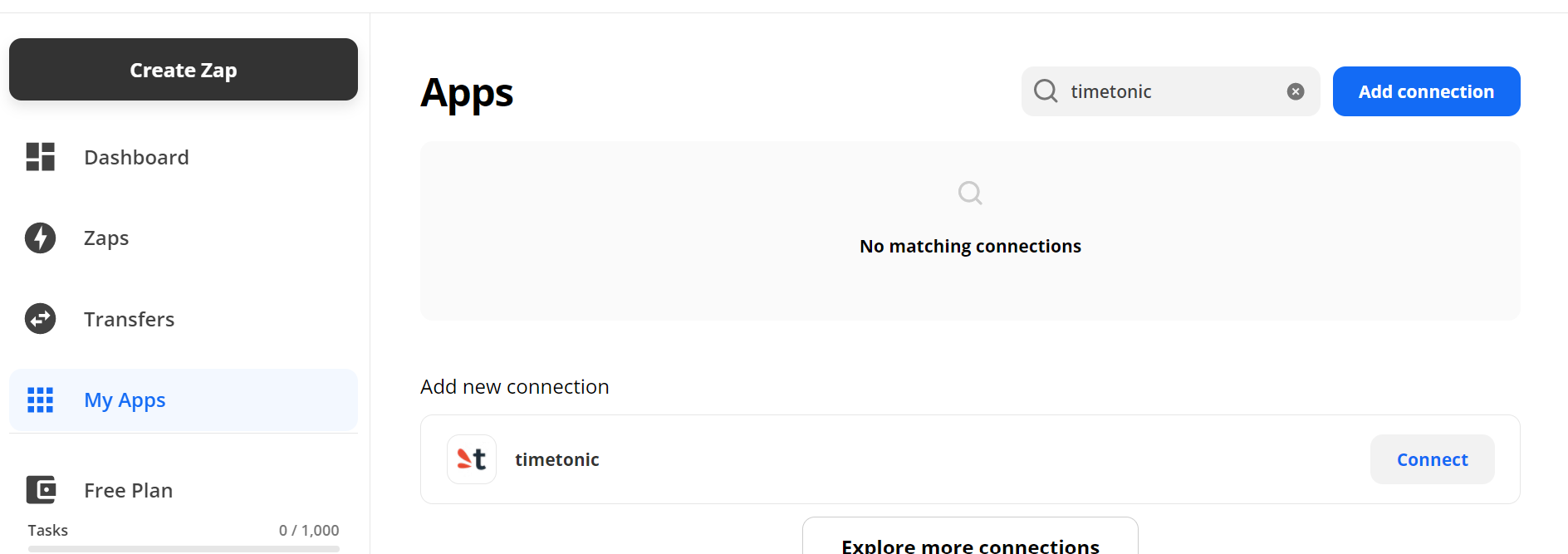Click the magnifier icon in search box
Image resolution: width=1568 pixels, height=554 pixels.
(1046, 91)
